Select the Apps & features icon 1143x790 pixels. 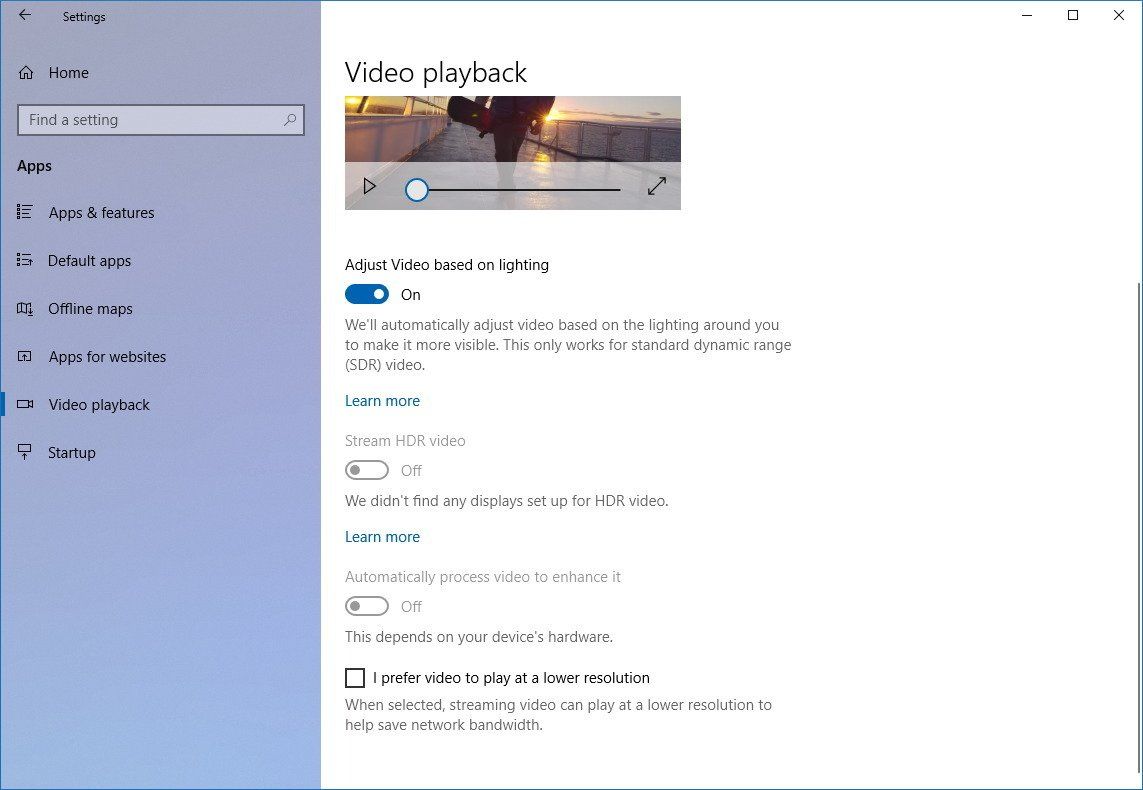24,212
